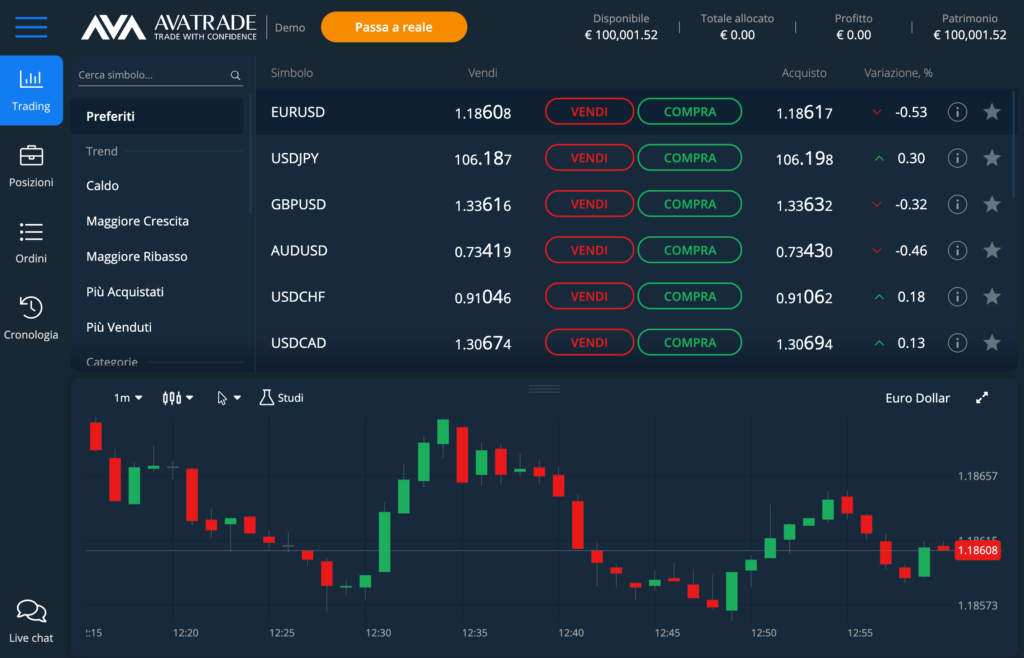
Task: Open the candlestick chart type dropdown
Action: 177,397
